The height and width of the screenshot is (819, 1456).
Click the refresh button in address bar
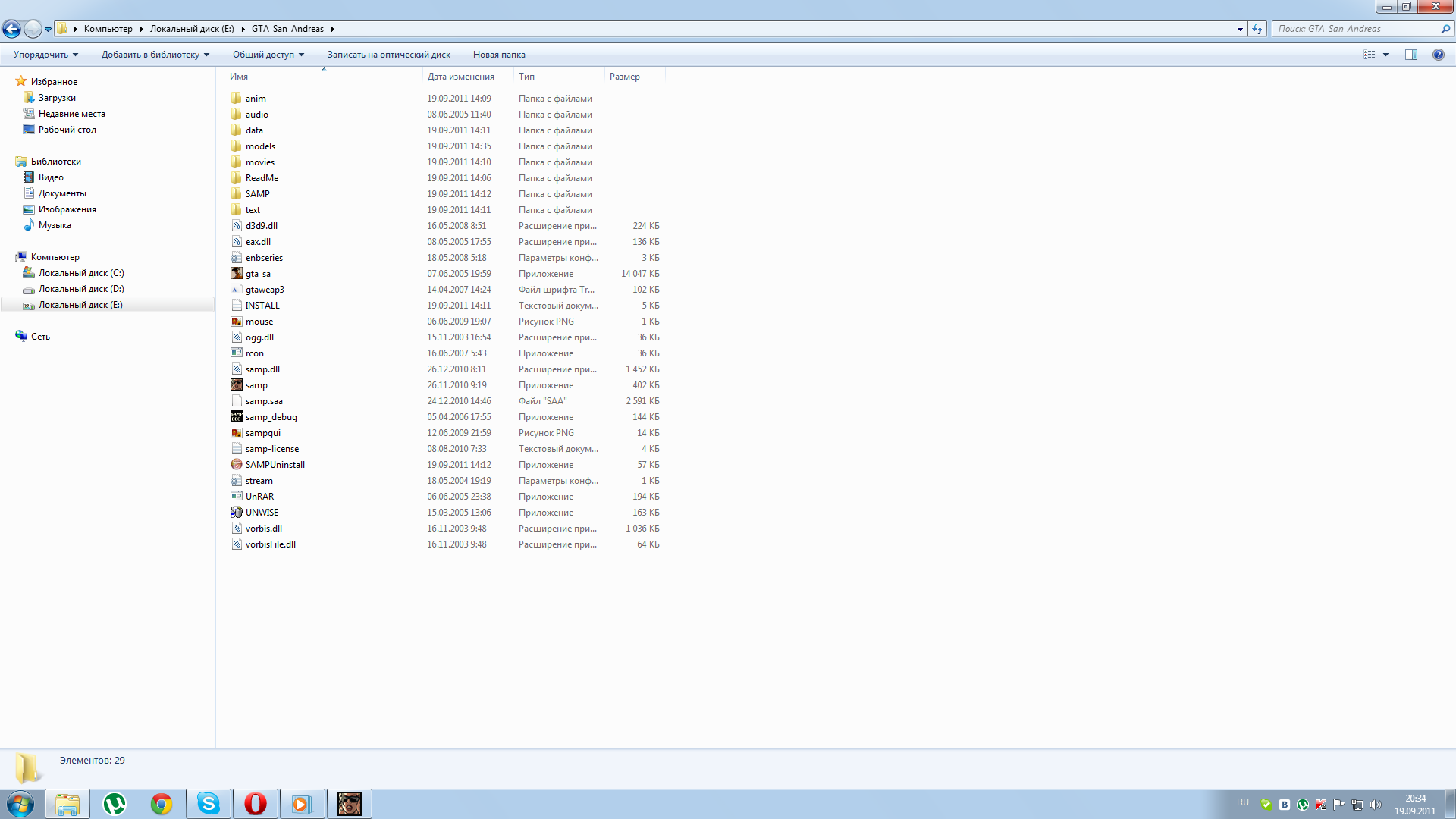(x=1257, y=29)
